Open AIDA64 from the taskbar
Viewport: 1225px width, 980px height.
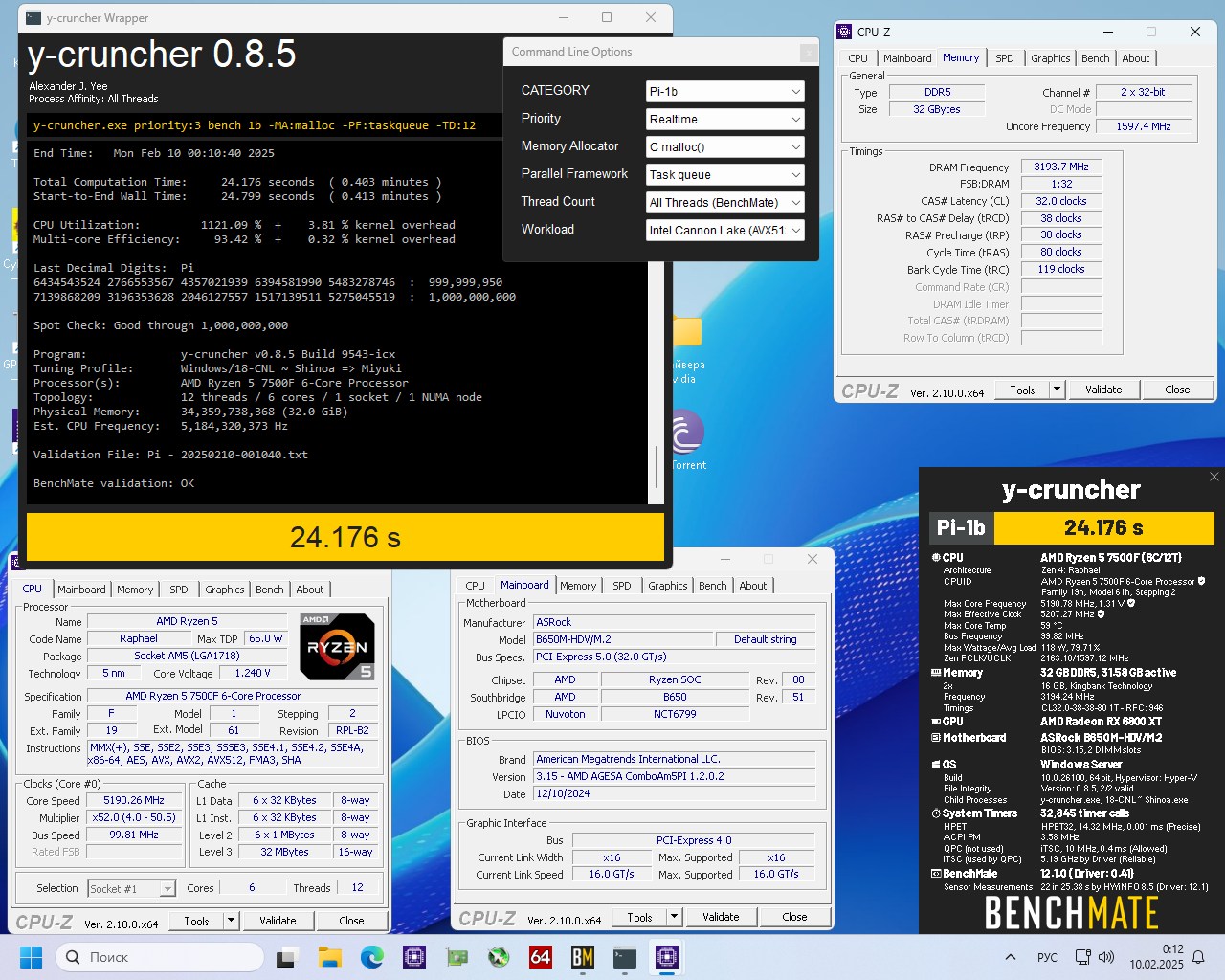[541, 957]
